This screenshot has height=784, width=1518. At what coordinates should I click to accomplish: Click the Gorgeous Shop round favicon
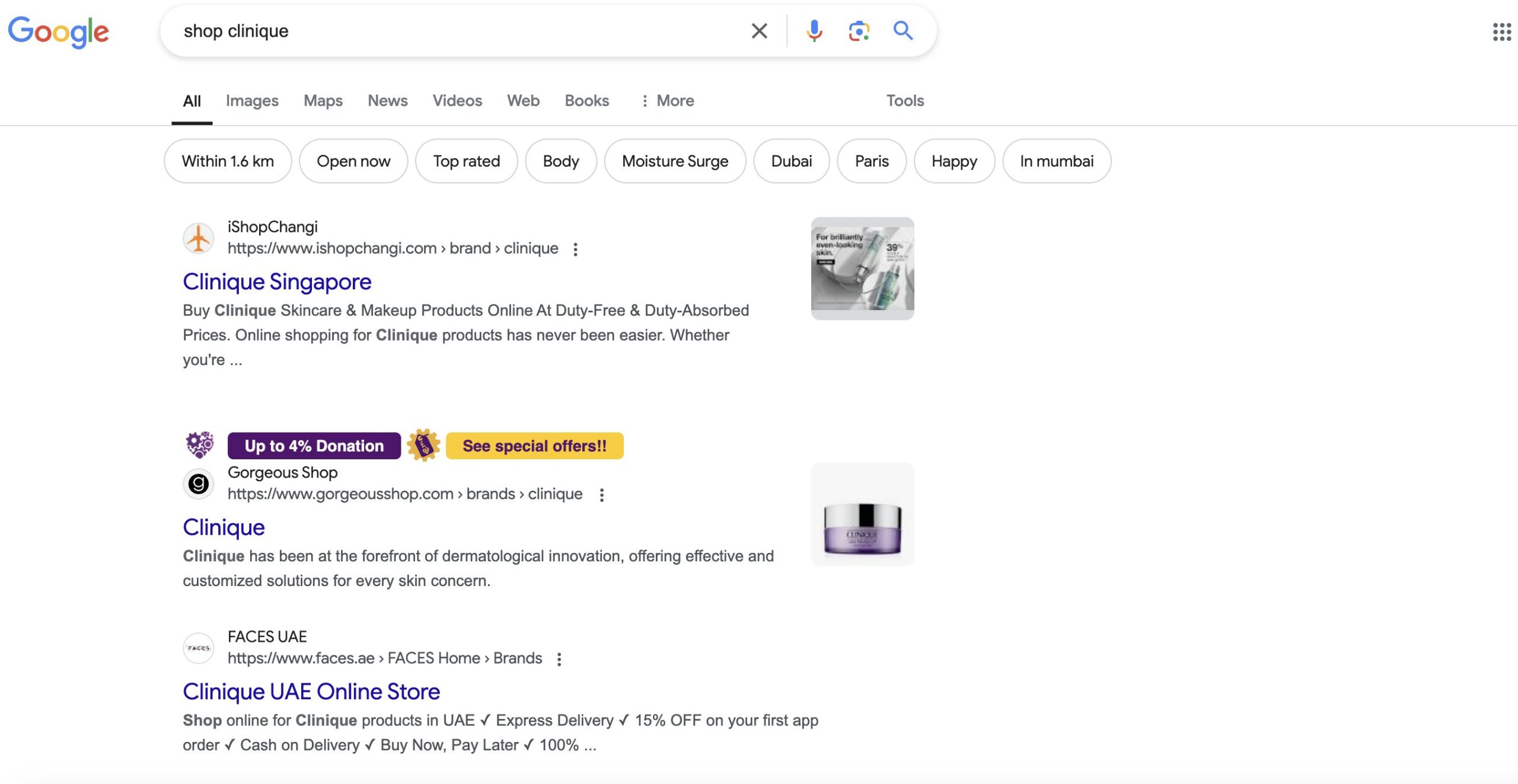[199, 484]
